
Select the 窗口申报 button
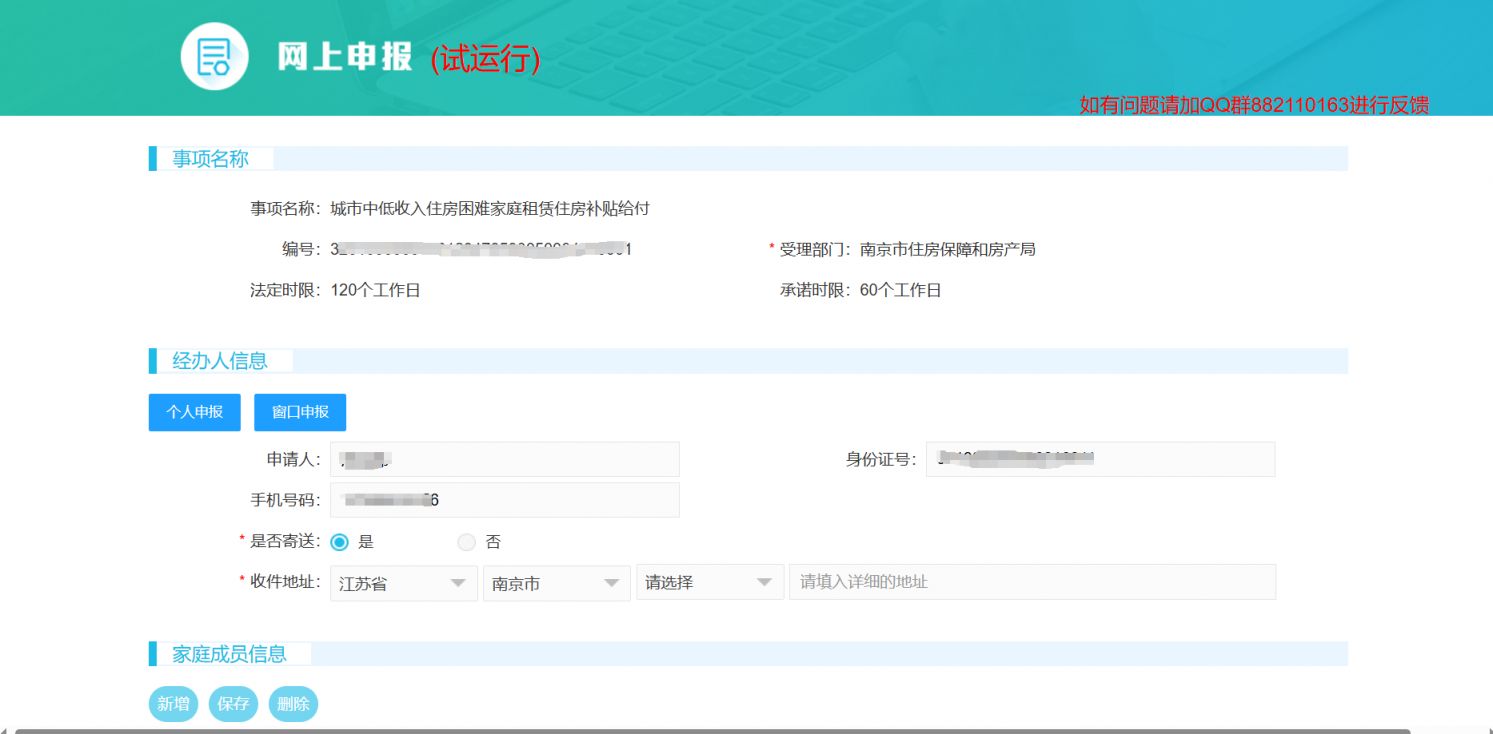300,412
